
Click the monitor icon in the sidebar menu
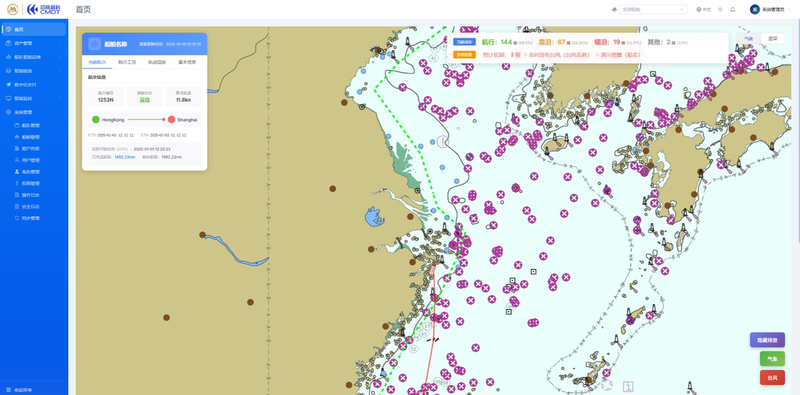8,98
